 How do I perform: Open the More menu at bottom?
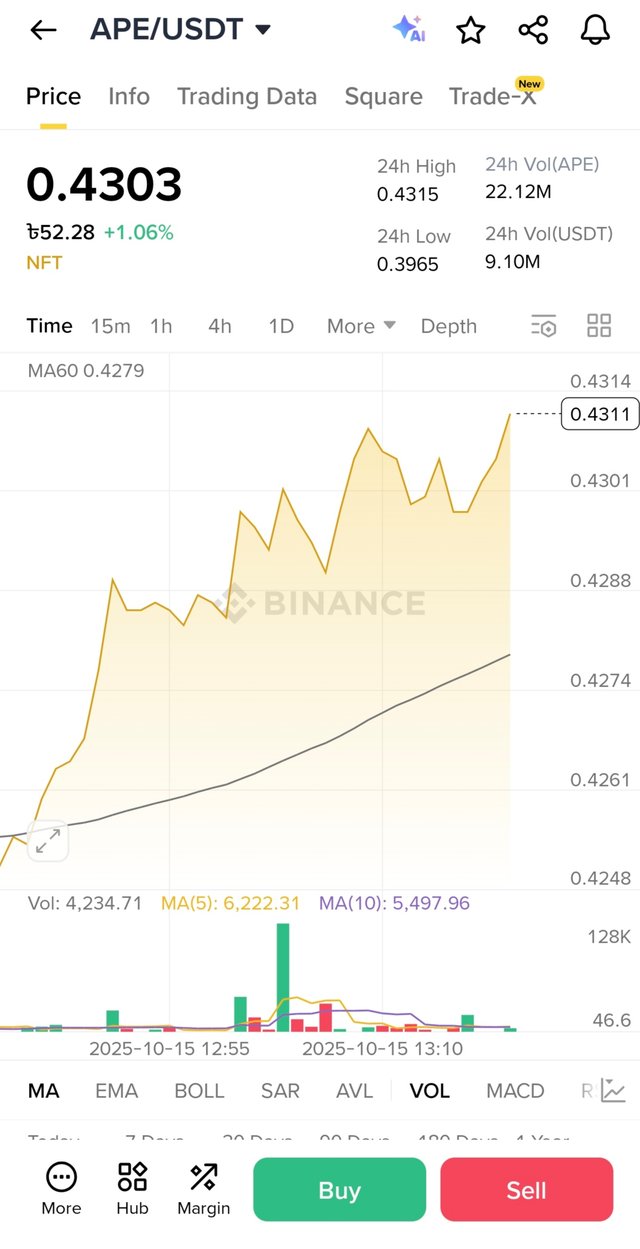pos(61,1189)
